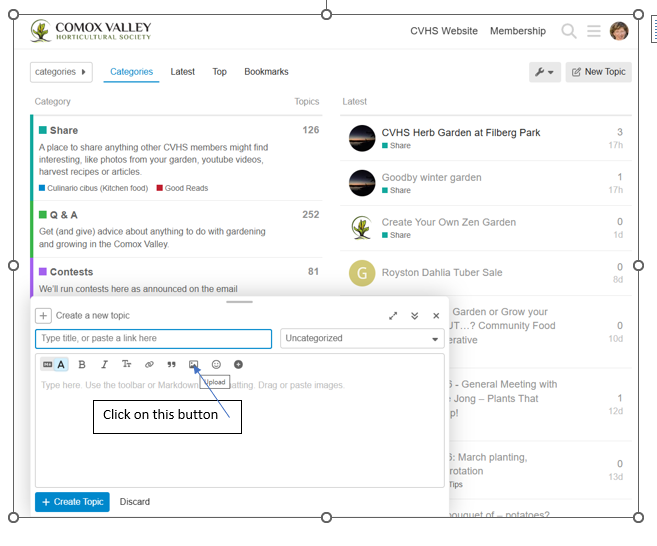Minimize the composer panel with double chevron

click(x=415, y=316)
